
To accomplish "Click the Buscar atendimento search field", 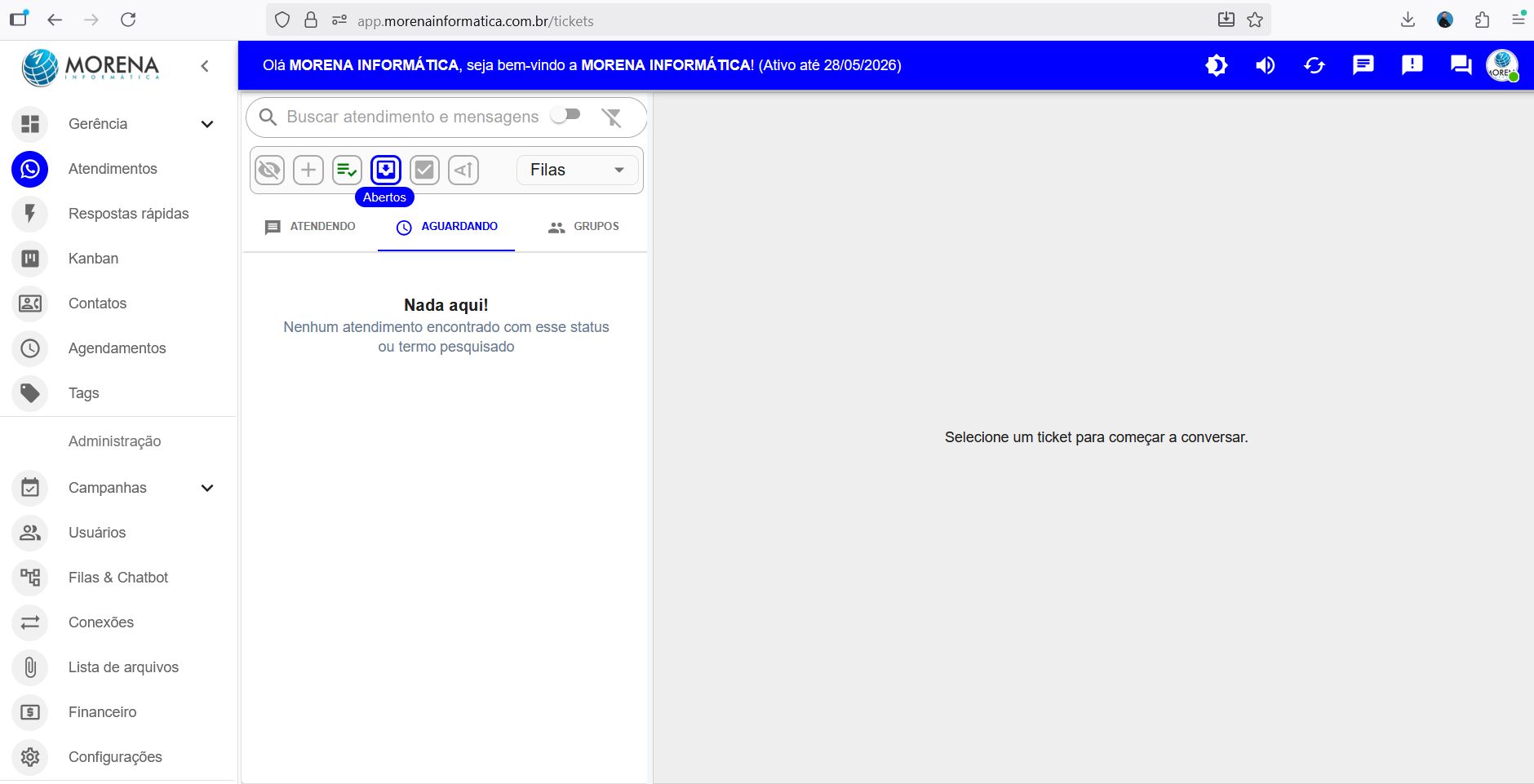I will 412,117.
